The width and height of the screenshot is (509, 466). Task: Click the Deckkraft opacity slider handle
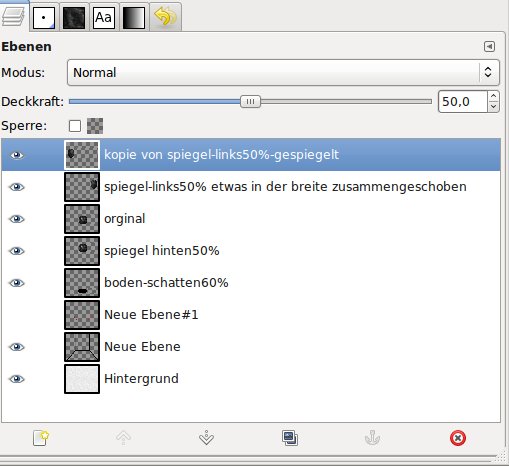(x=250, y=101)
